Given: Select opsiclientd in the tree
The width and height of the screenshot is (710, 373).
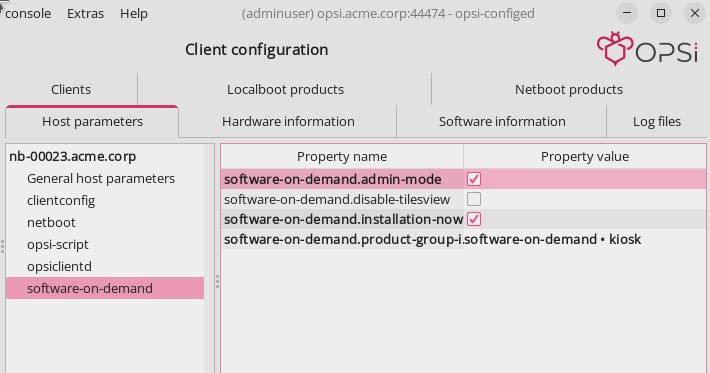Looking at the screenshot, I should pyautogui.click(x=59, y=266).
